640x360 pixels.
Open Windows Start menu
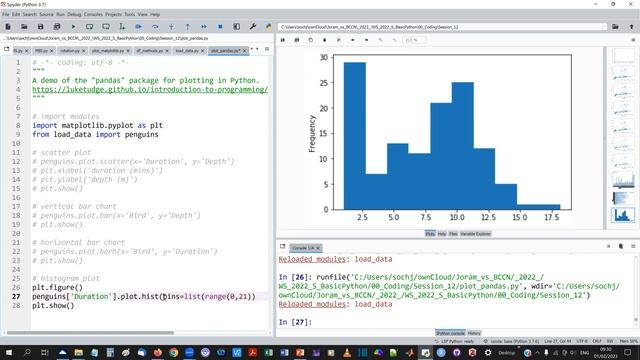(9, 352)
